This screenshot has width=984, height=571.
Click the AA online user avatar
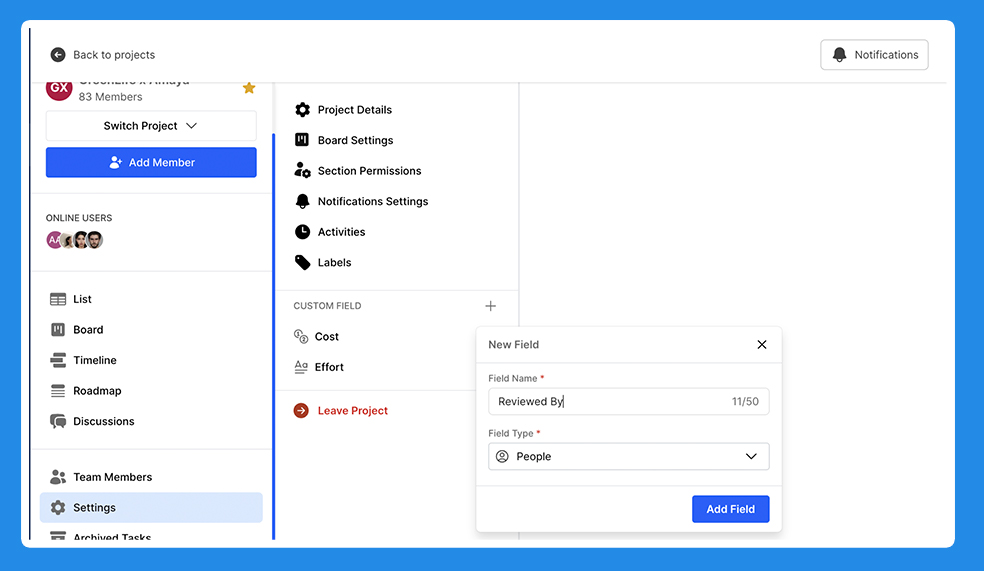pos(54,240)
